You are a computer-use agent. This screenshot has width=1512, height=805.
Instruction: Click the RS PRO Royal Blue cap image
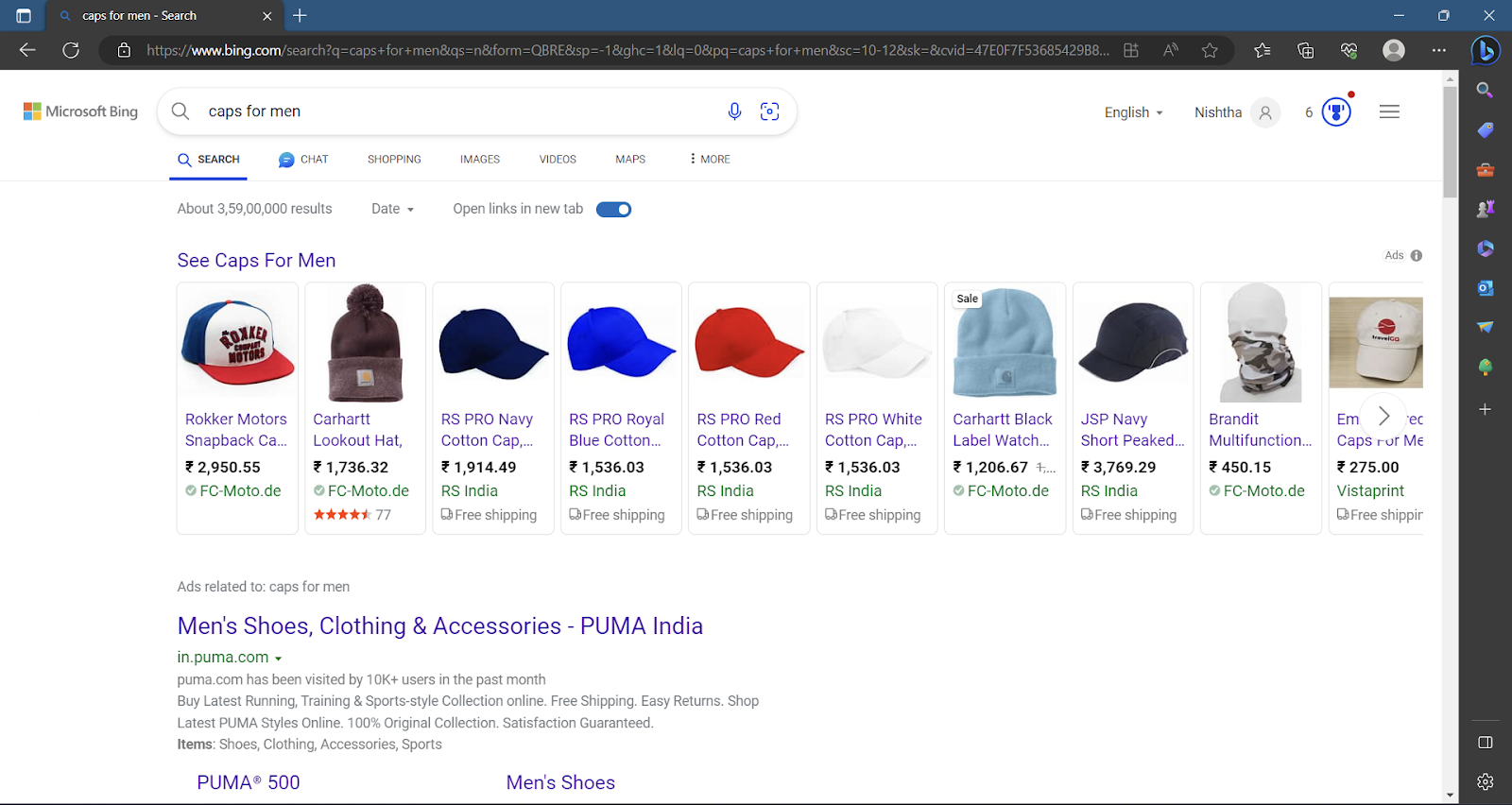click(x=621, y=342)
